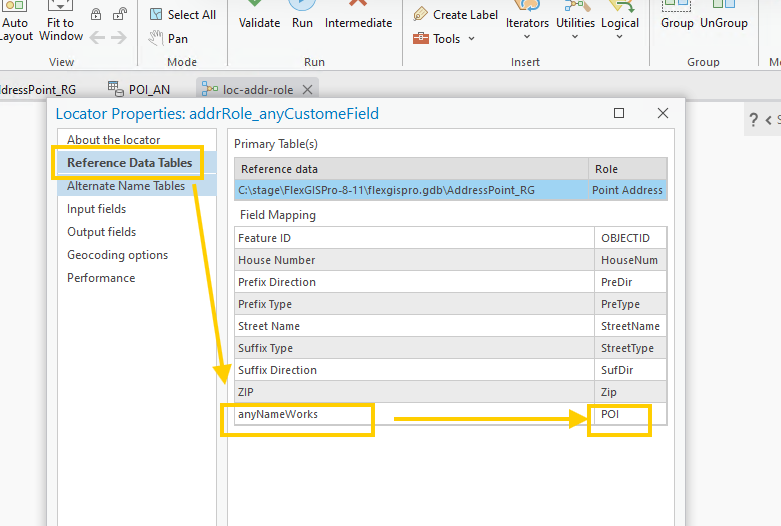This screenshot has height=526, width=781.
Task: Click the HouseNum field mapping value
Action: point(630,260)
